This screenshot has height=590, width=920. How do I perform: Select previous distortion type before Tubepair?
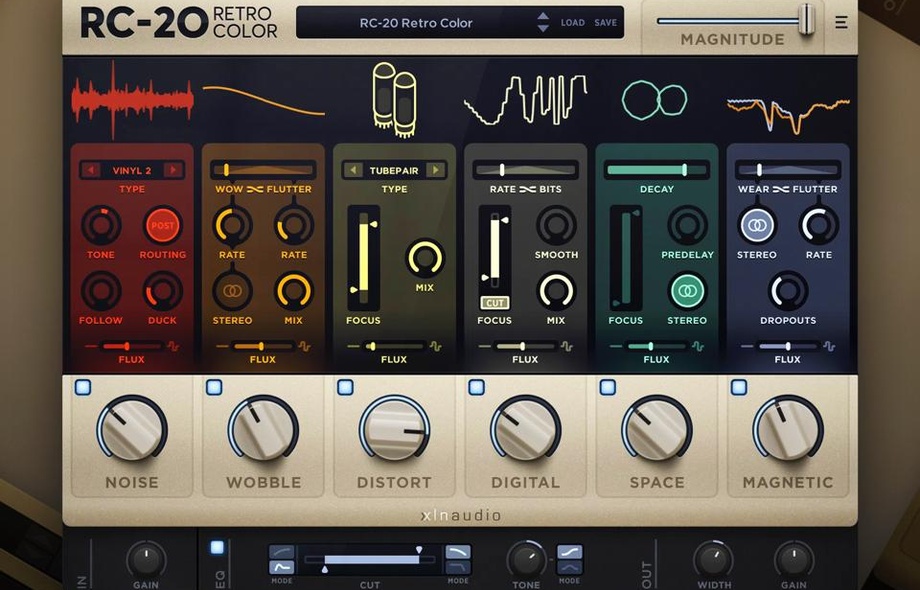coord(352,170)
